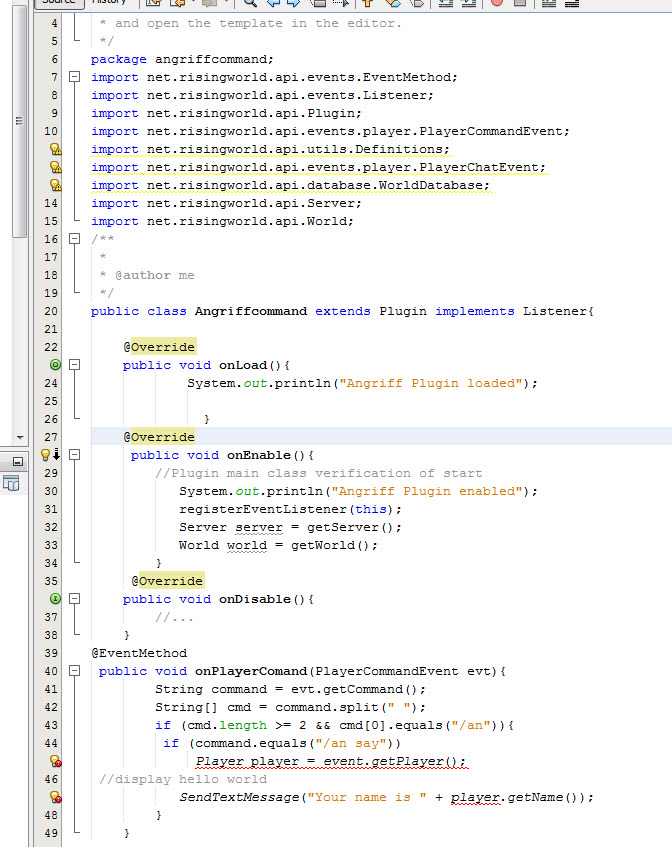Click onPlayerComand method name
Viewport: 672px width, 847px height.
point(251,671)
